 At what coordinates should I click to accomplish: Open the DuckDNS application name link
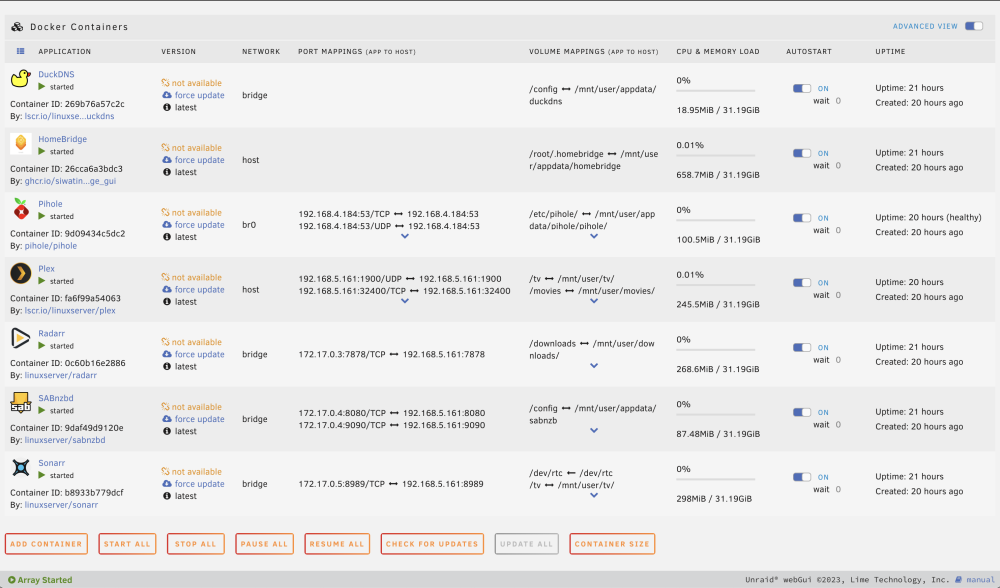tap(56, 75)
